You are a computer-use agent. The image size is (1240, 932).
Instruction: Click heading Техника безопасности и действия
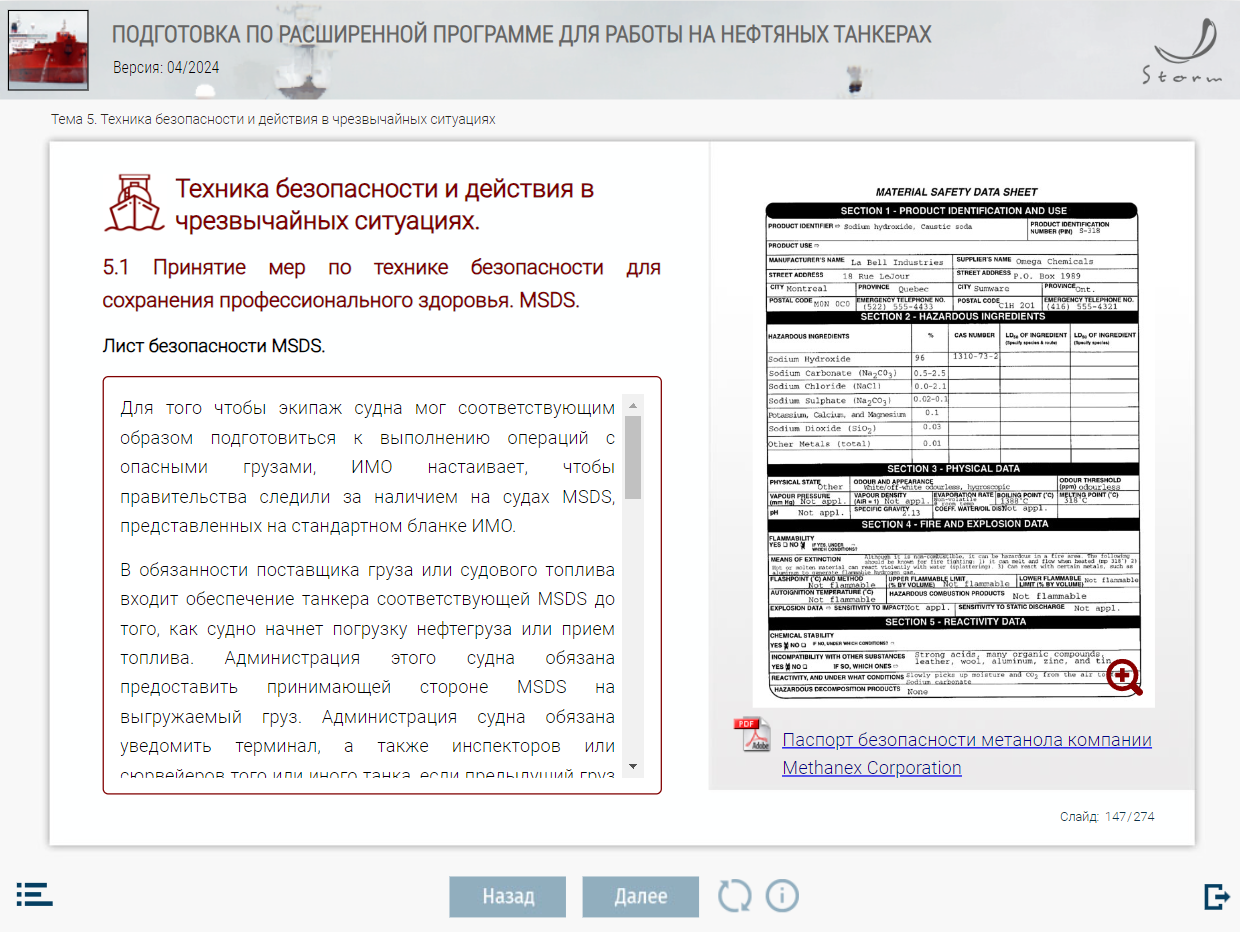385,204
